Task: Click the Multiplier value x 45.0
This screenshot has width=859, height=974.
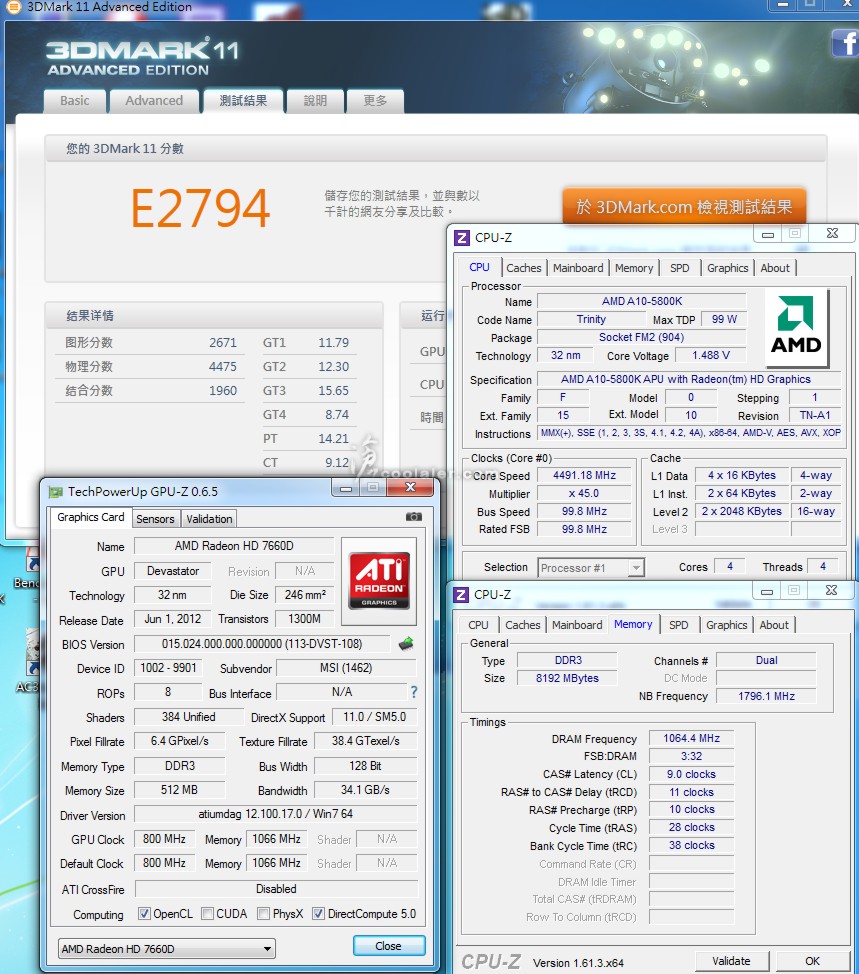Action: pos(584,493)
